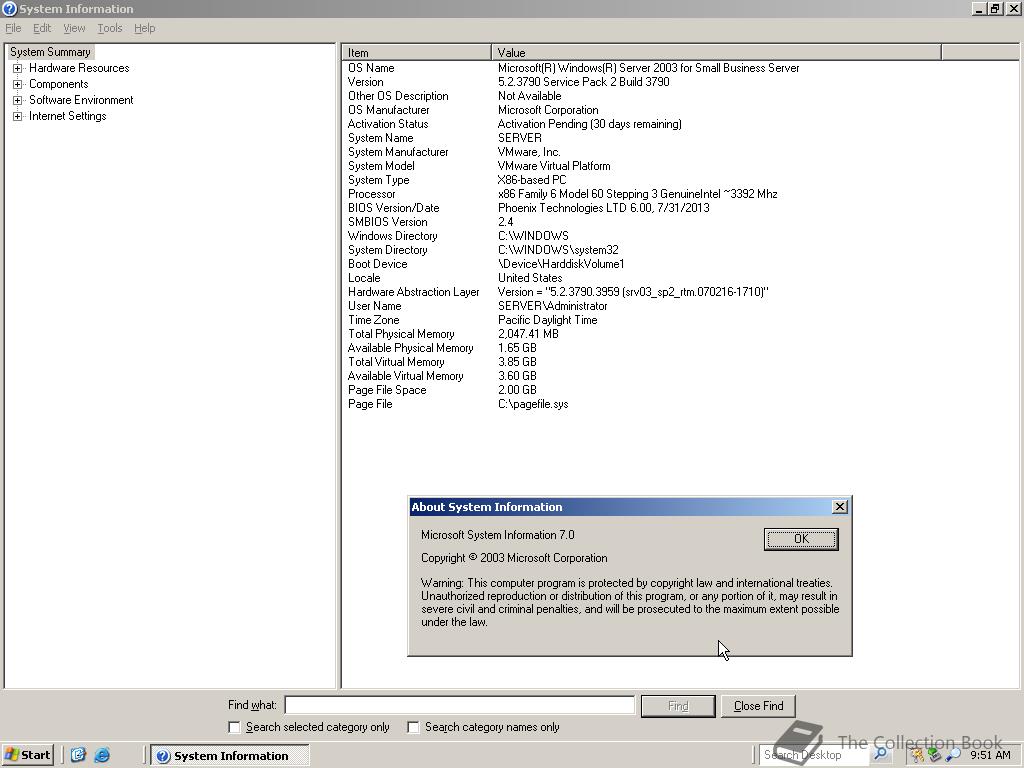Click the Close Find button
Screen dimensions: 1024x768
758,706
